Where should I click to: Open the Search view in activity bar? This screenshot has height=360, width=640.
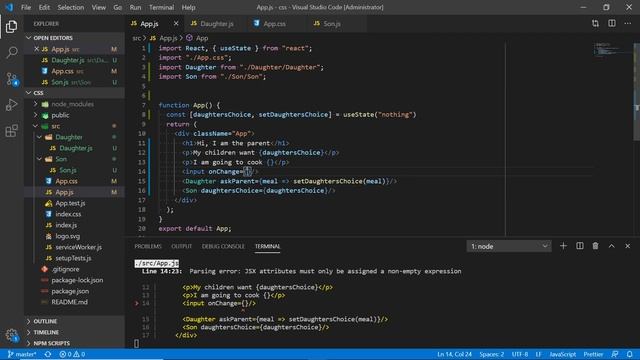pyautogui.click(x=11, y=52)
